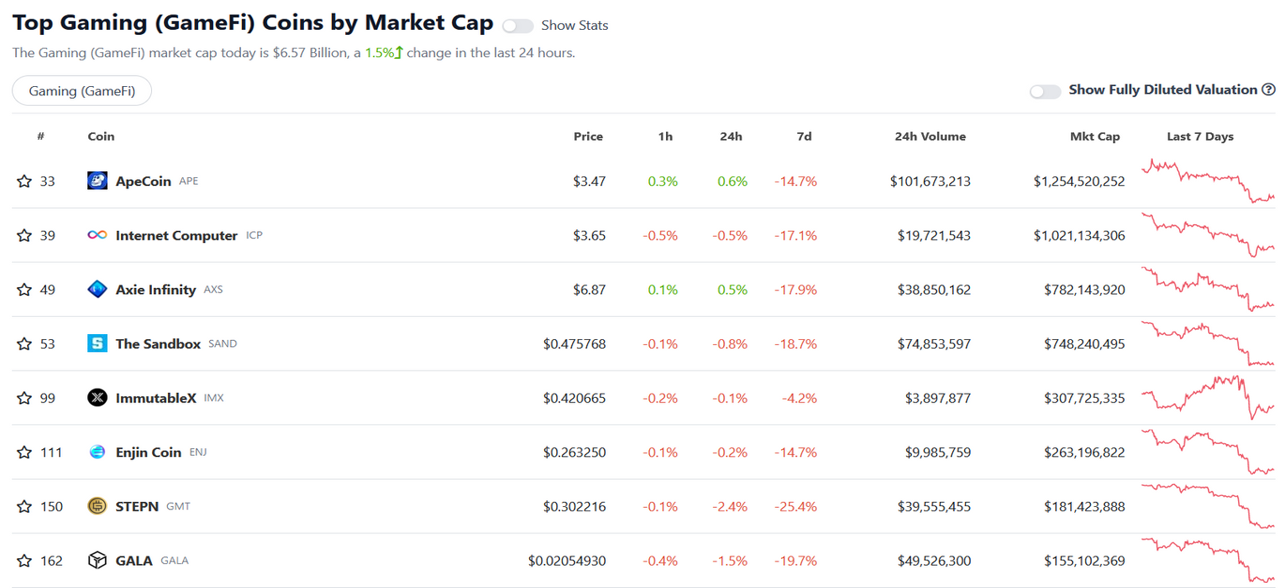Click the ImmutableX black X logo

click(x=97, y=398)
